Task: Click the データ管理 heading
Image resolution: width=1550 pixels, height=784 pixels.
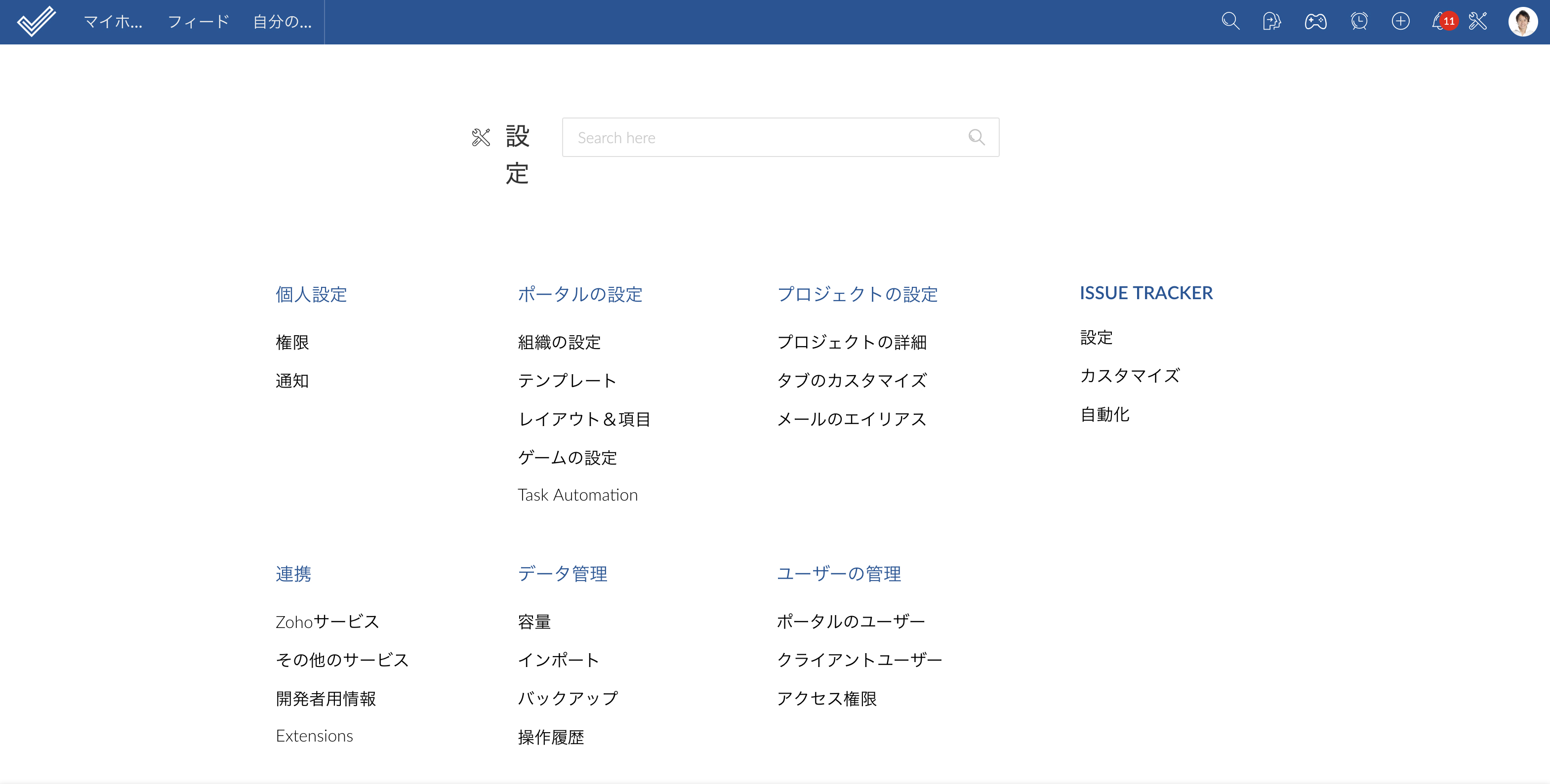Action: (563, 574)
